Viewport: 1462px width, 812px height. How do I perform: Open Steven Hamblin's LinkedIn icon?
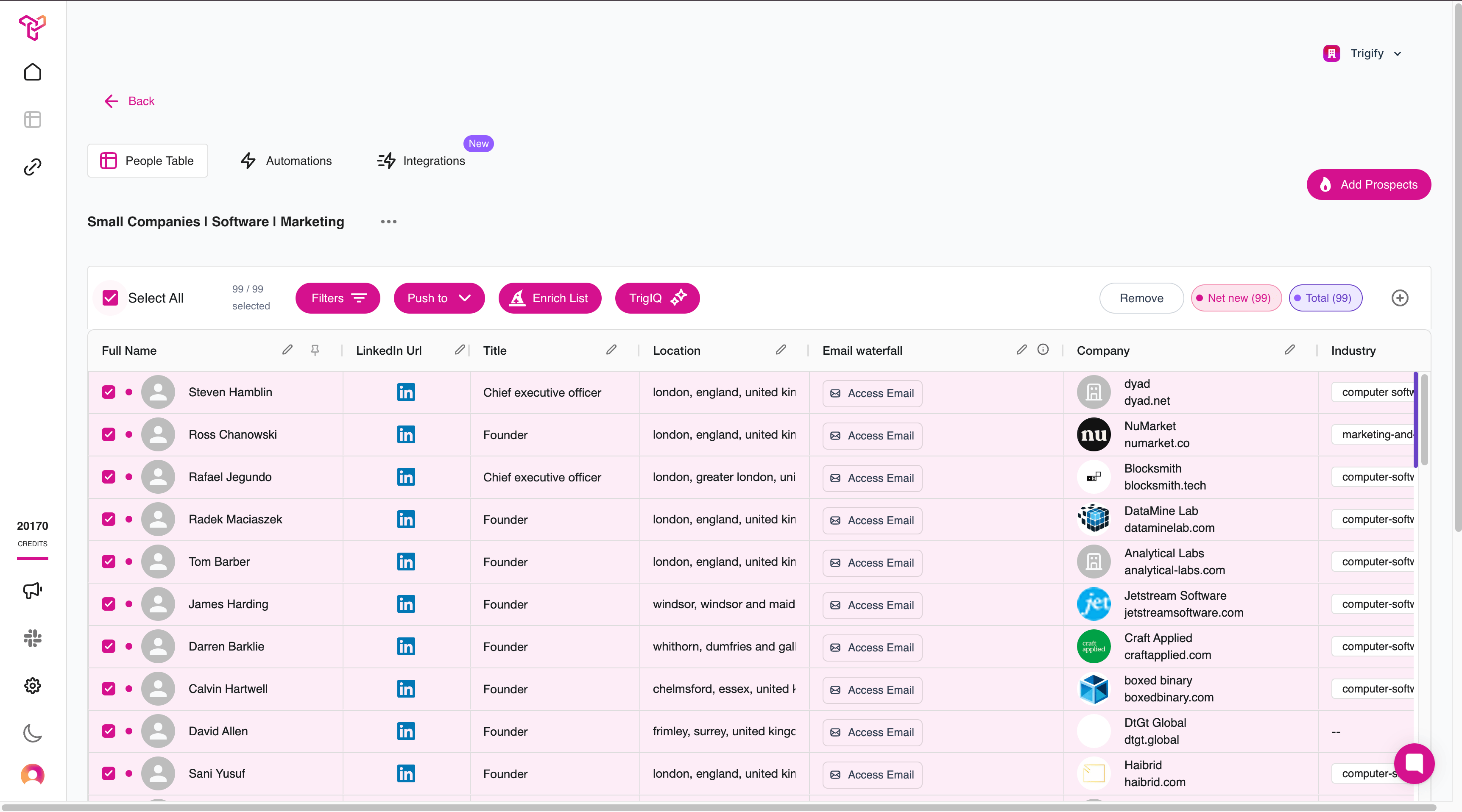[406, 392]
